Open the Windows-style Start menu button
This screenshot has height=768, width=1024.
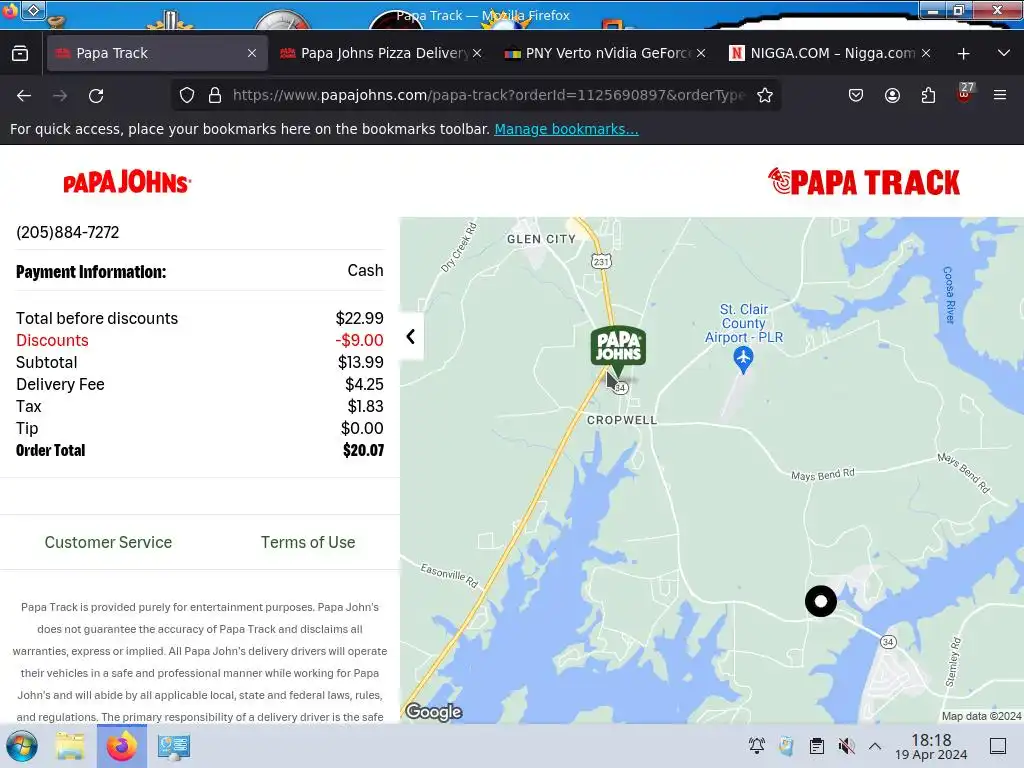(x=22, y=746)
